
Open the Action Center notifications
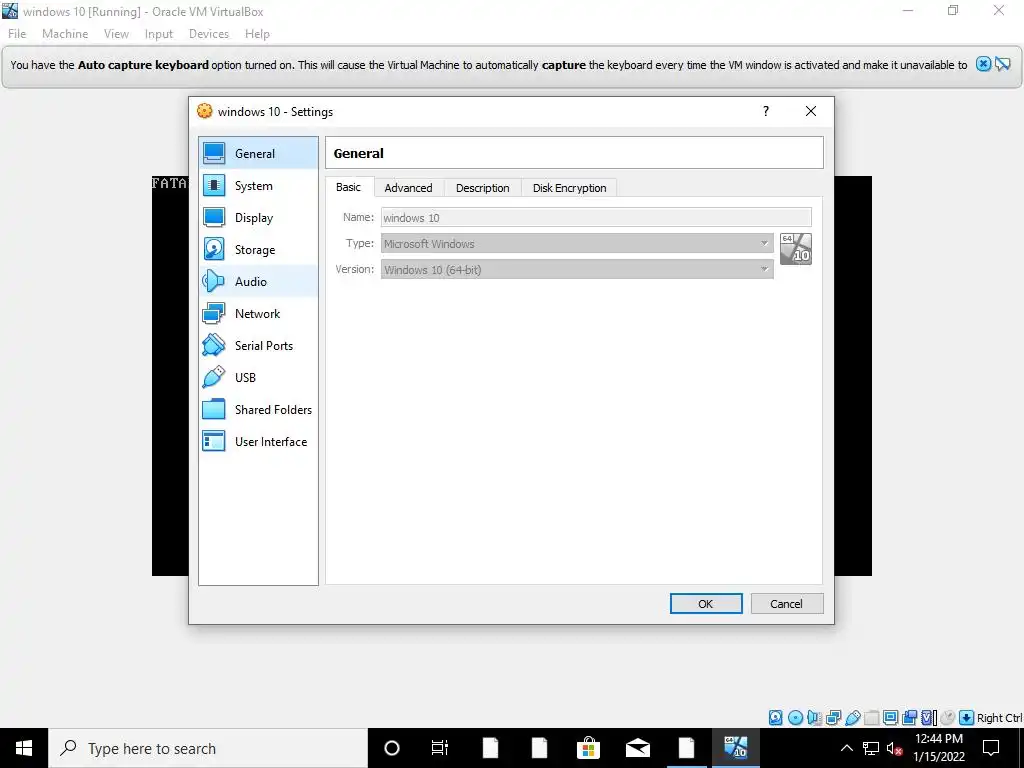991,748
